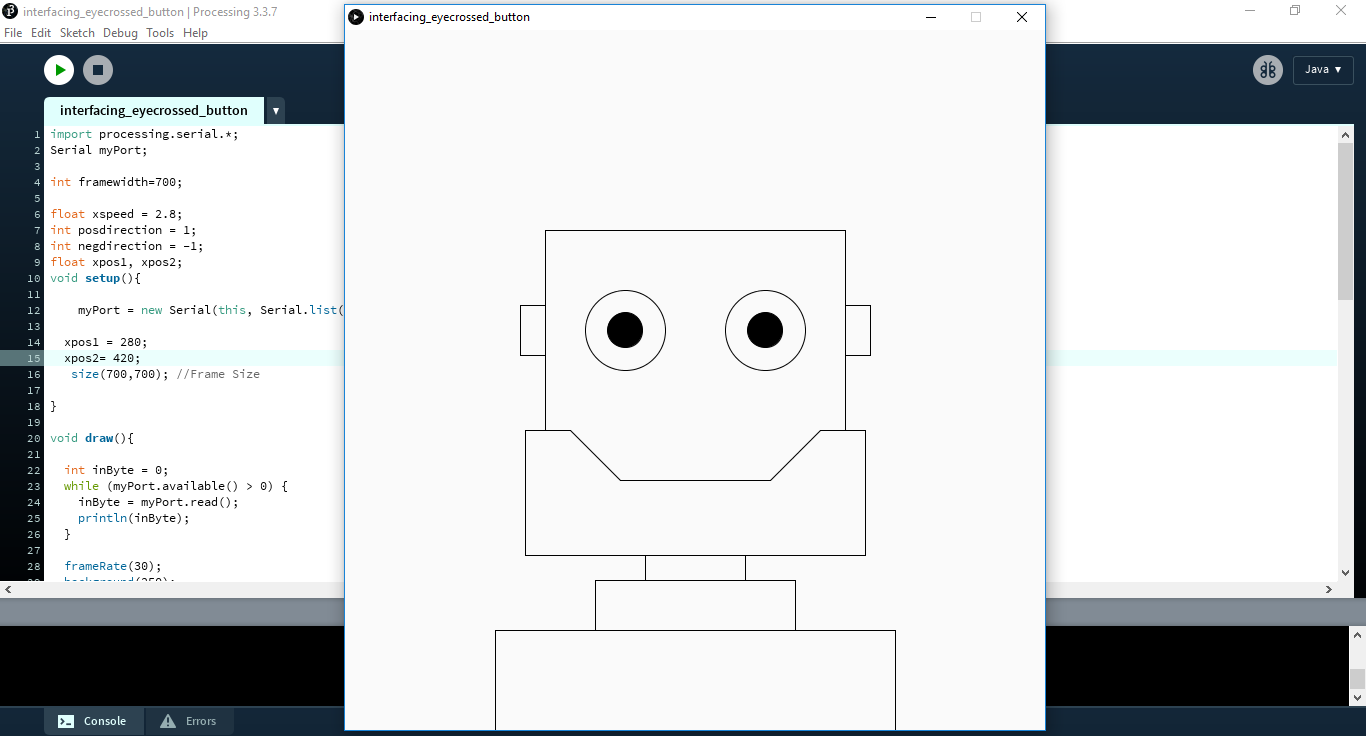Viewport: 1366px width, 736px height.
Task: Click the editor vertical scrollbar thumb
Action: (1345, 220)
